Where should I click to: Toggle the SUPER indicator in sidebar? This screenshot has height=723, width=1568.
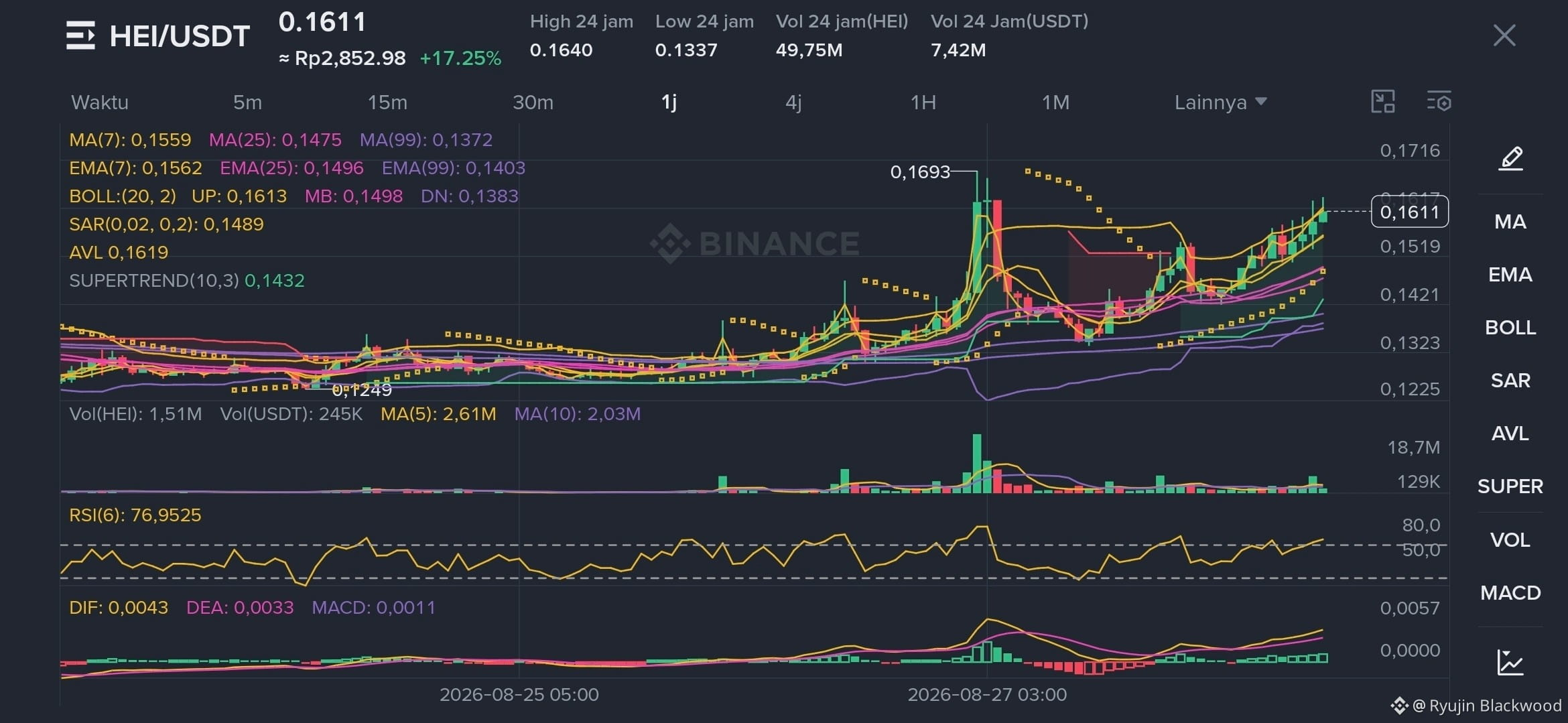pos(1510,486)
